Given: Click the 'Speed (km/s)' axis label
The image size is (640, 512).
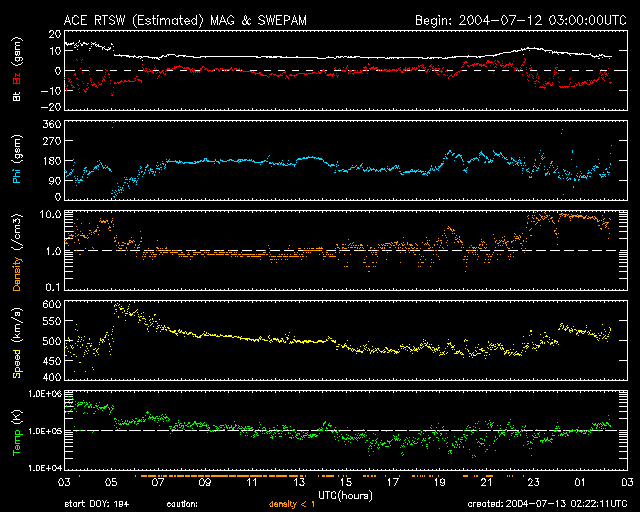Looking at the screenshot, I should tap(17, 343).
